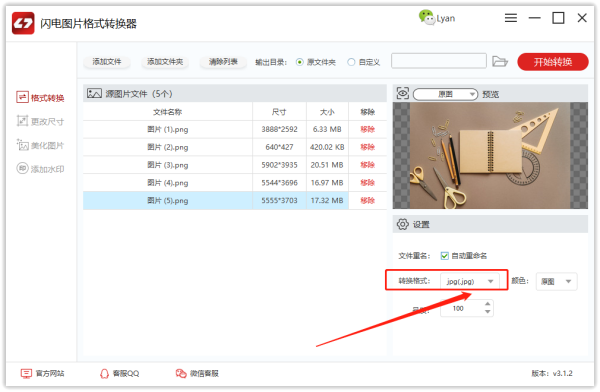Viewport: 600px width, 392px height.
Task: Switch to 添加水印 add watermark tab
Action: tap(40, 169)
